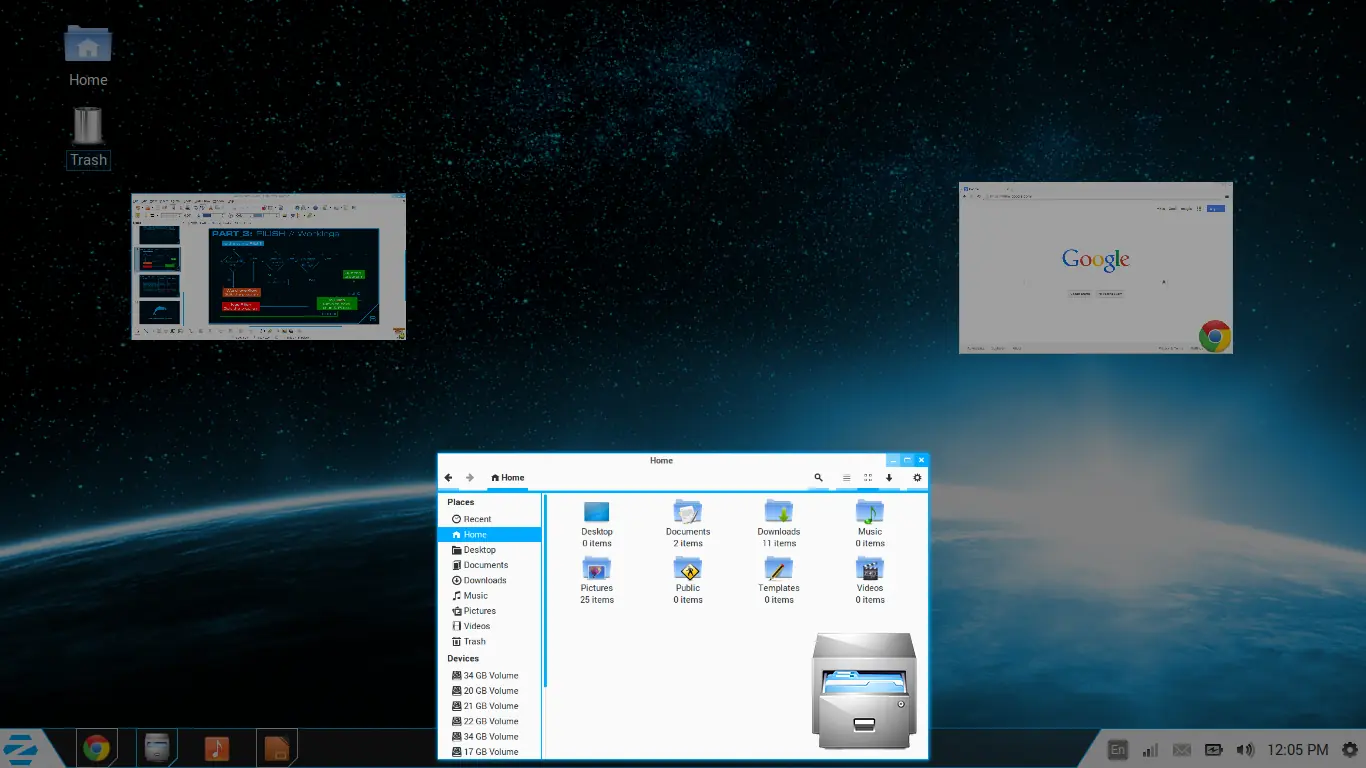Select the 17 GB Volume device
This screenshot has height=768, width=1366.
coord(490,752)
